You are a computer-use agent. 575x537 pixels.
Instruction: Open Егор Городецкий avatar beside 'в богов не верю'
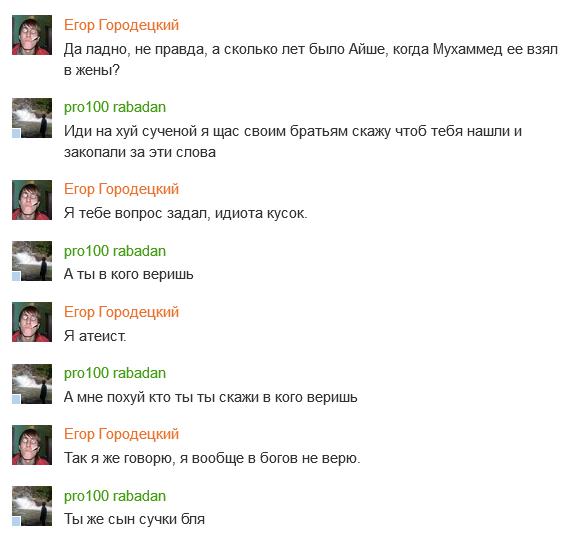(x=32, y=445)
